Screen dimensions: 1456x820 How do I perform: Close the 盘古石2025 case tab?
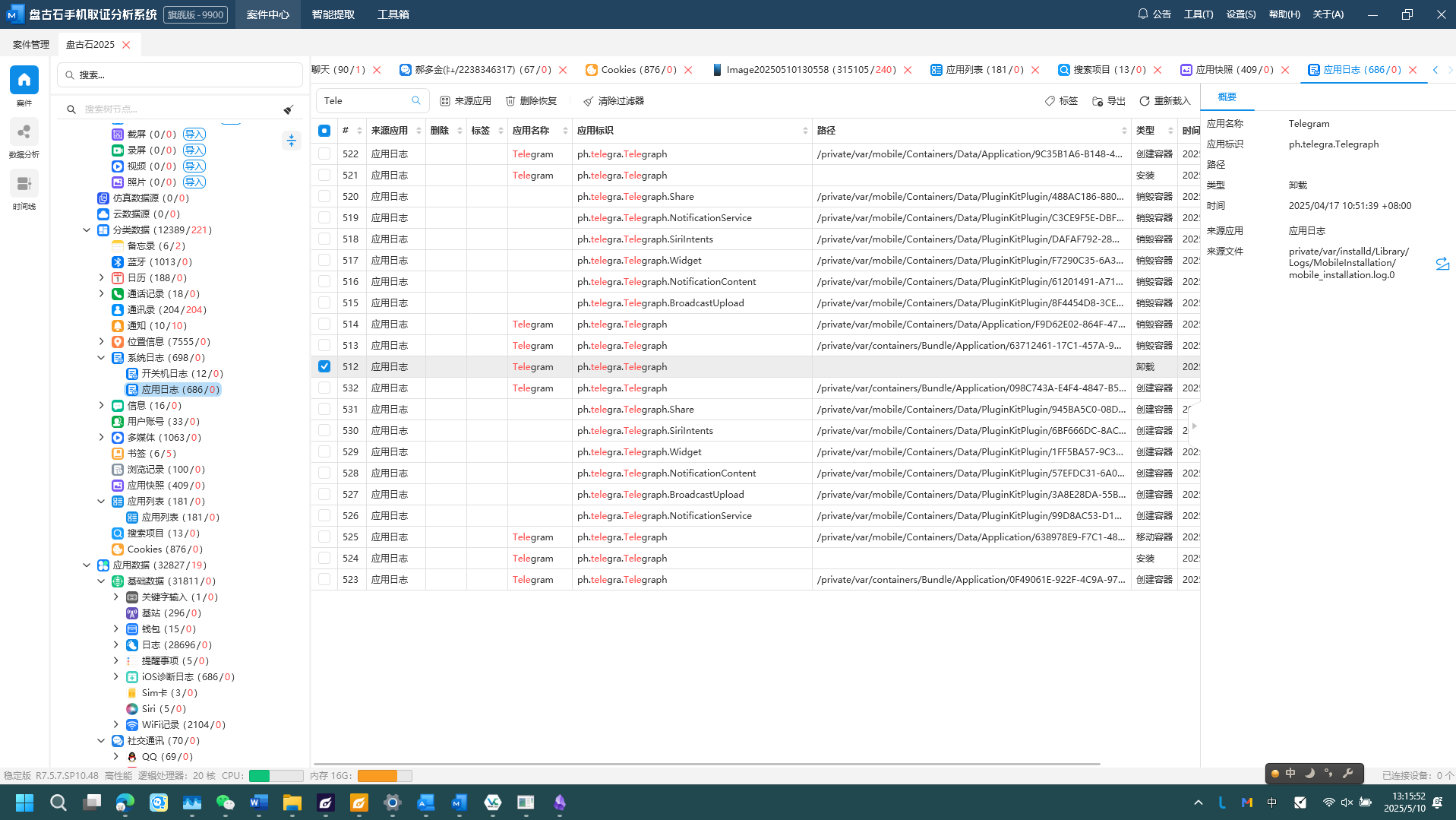(126, 45)
